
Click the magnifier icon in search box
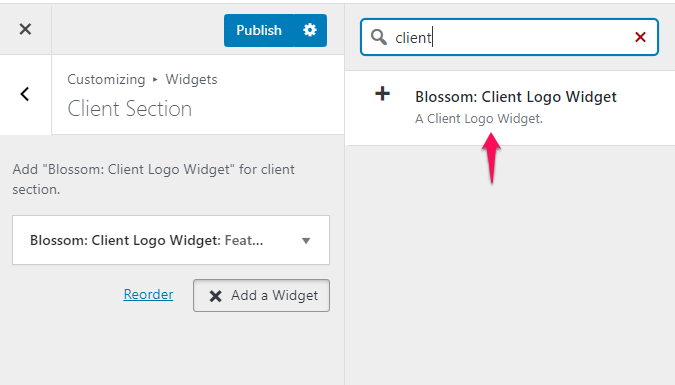click(378, 37)
